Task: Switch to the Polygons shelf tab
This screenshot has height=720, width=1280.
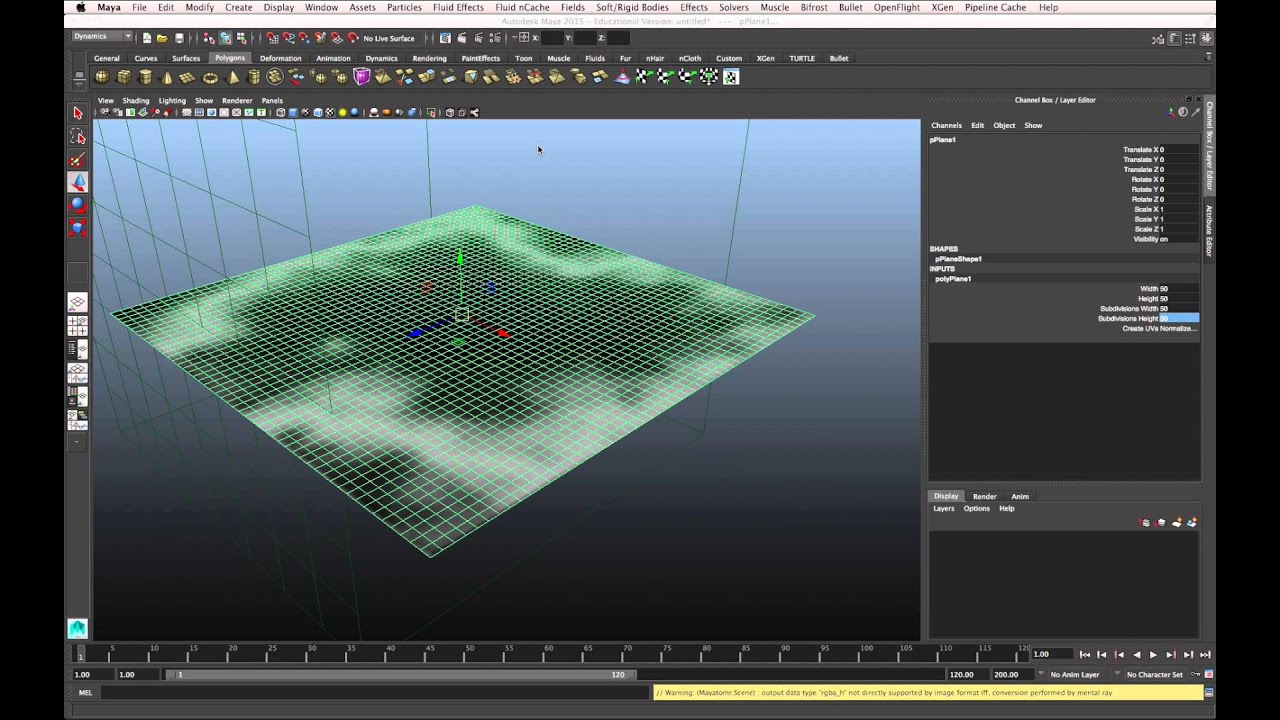Action: [229, 58]
